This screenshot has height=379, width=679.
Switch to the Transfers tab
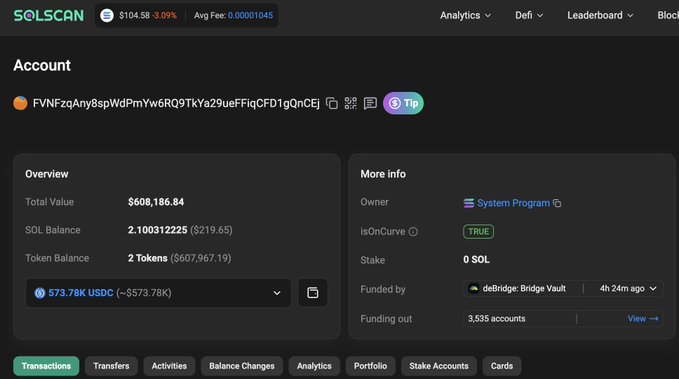coord(111,366)
